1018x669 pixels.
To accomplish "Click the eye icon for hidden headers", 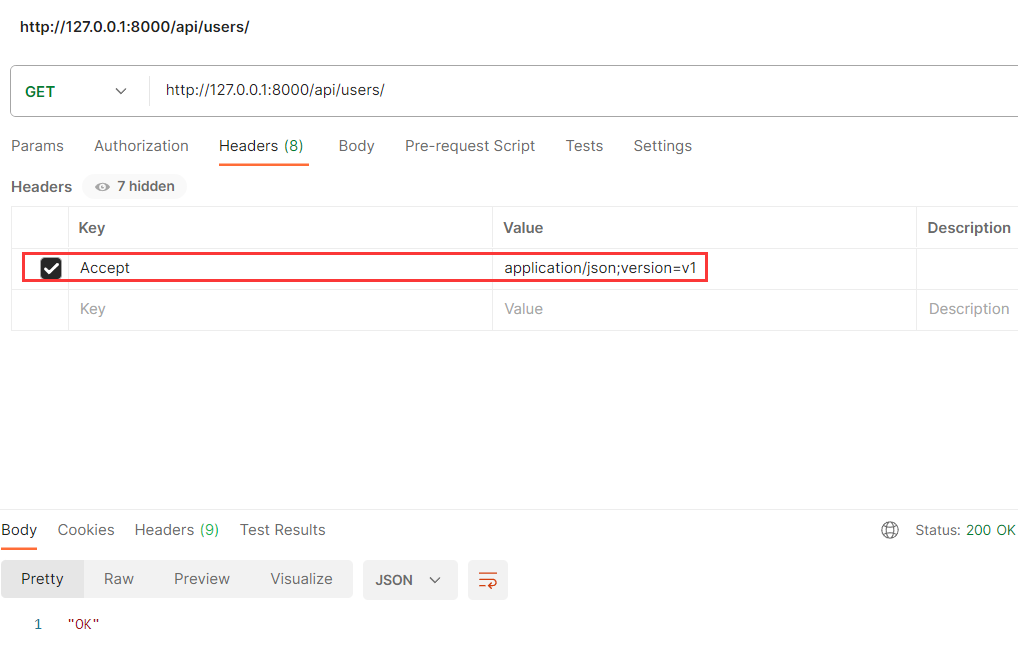I will (x=102, y=187).
